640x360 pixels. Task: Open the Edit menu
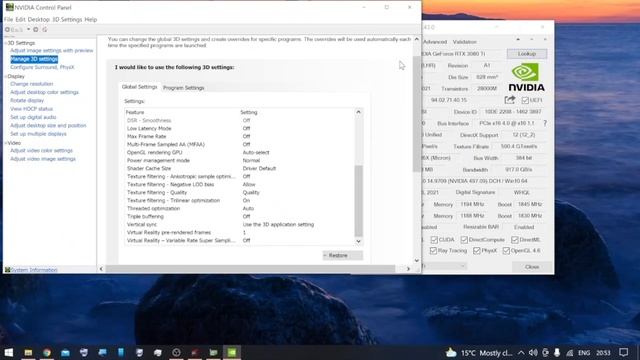(x=20, y=19)
